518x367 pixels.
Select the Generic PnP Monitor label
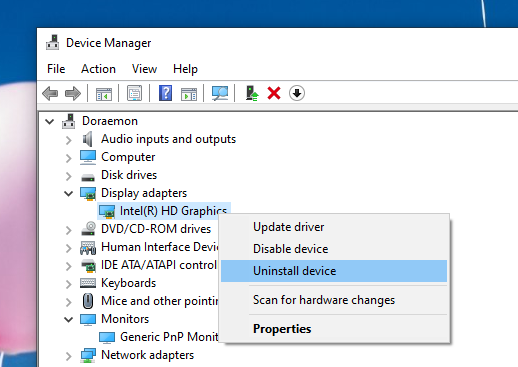tap(169, 337)
